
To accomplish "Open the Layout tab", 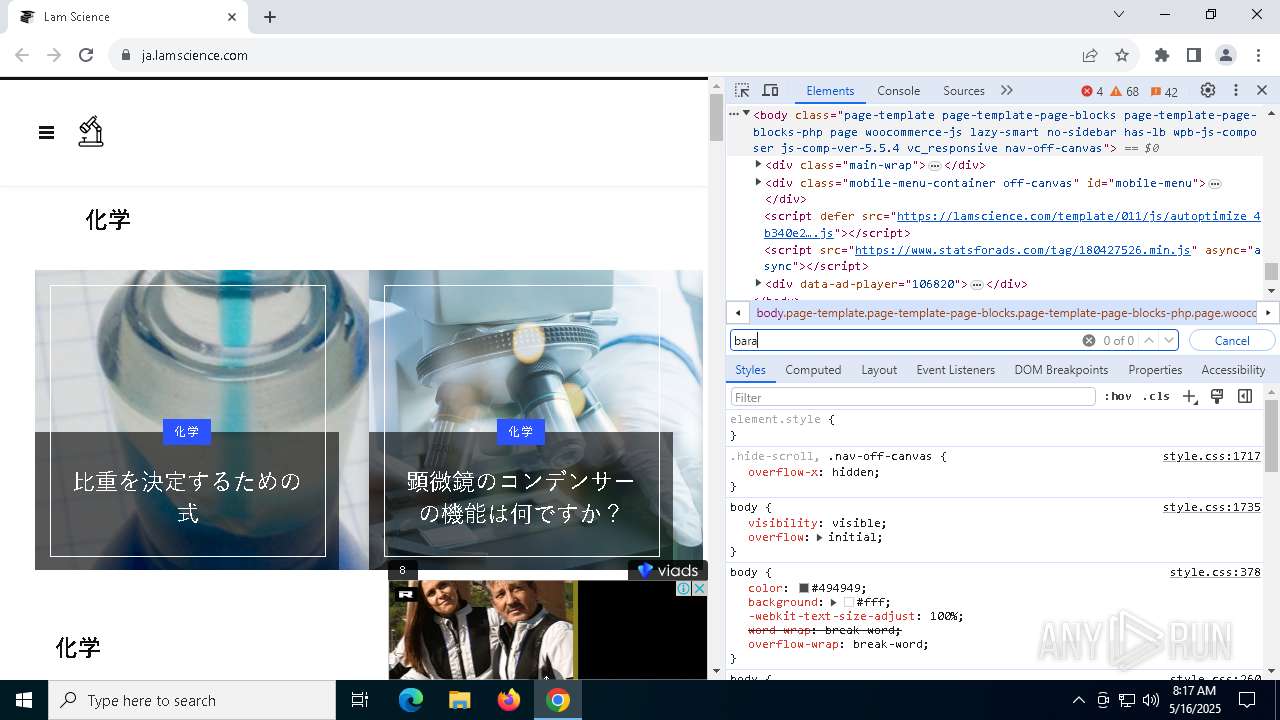I will coord(879,370).
